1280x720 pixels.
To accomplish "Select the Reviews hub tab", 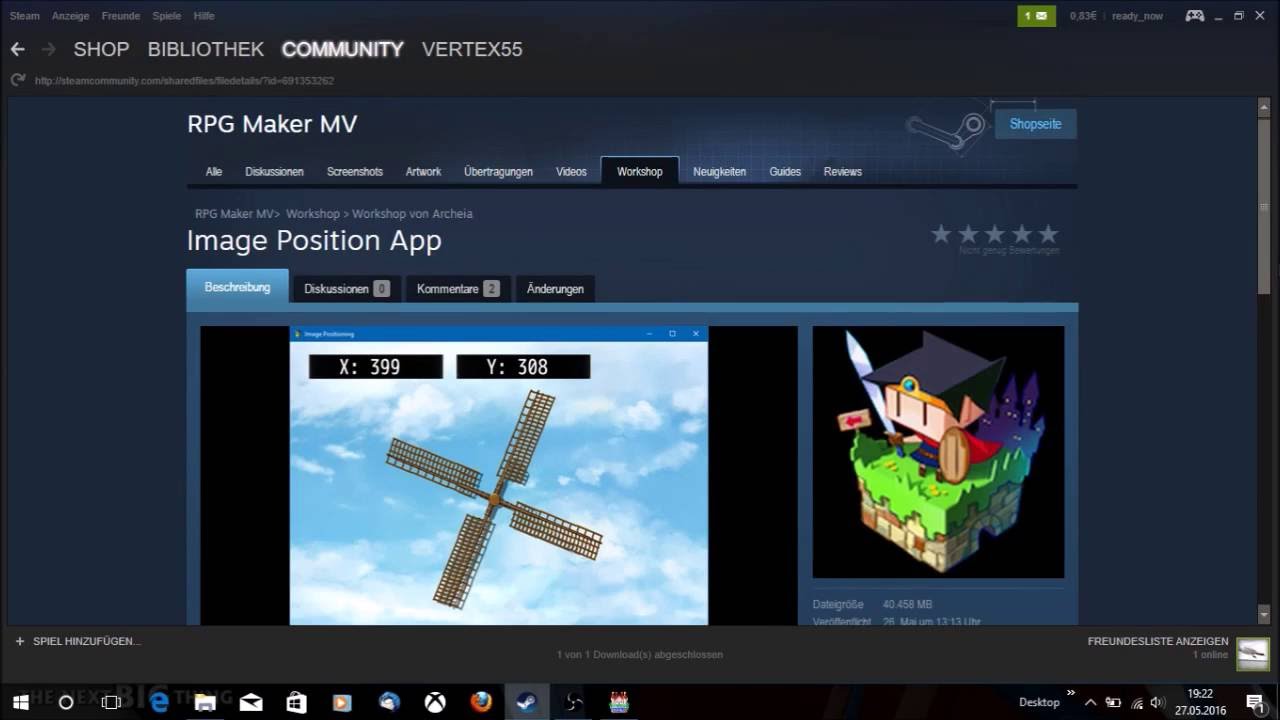I will tap(843, 172).
